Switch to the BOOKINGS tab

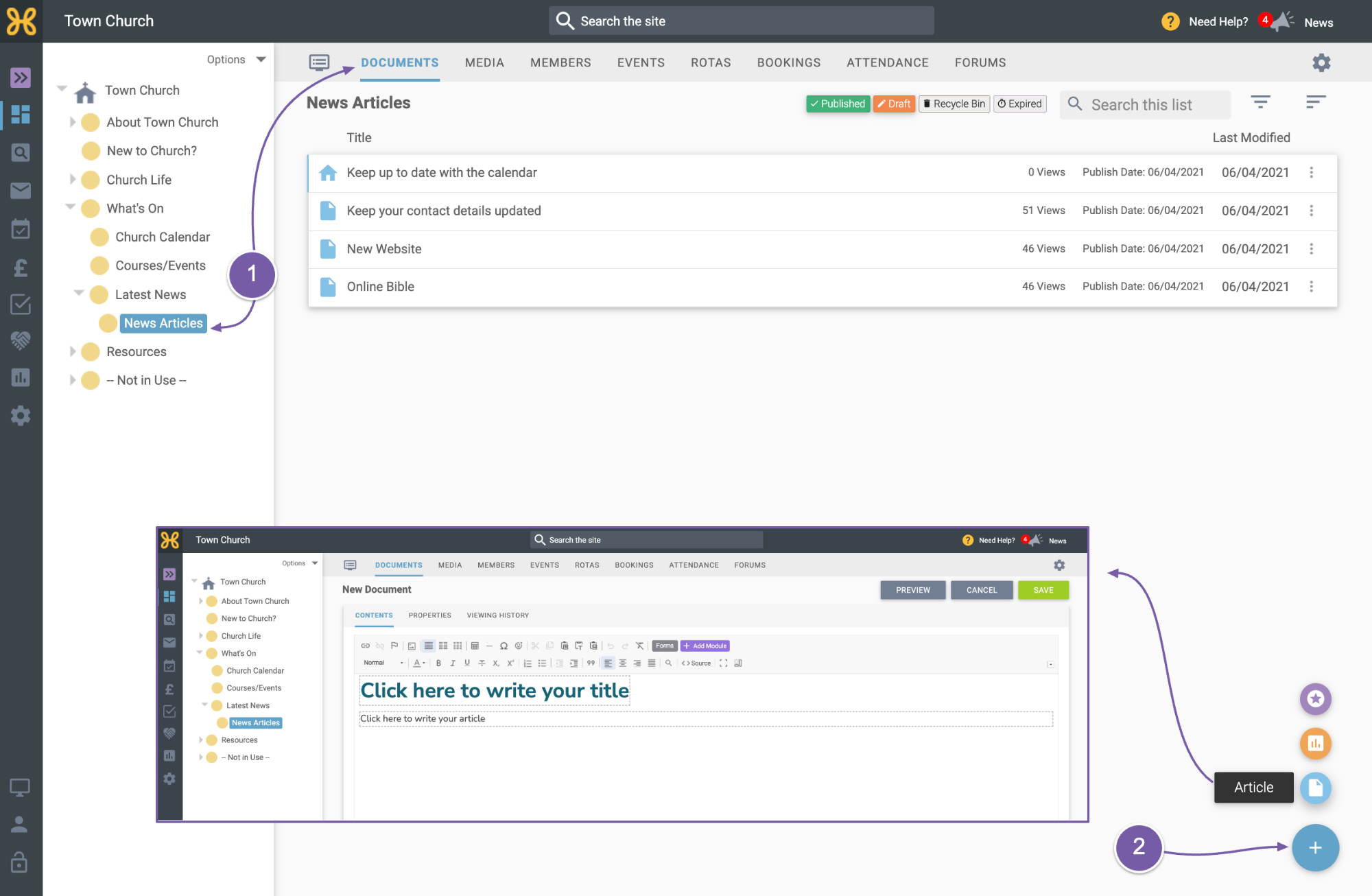(x=789, y=62)
